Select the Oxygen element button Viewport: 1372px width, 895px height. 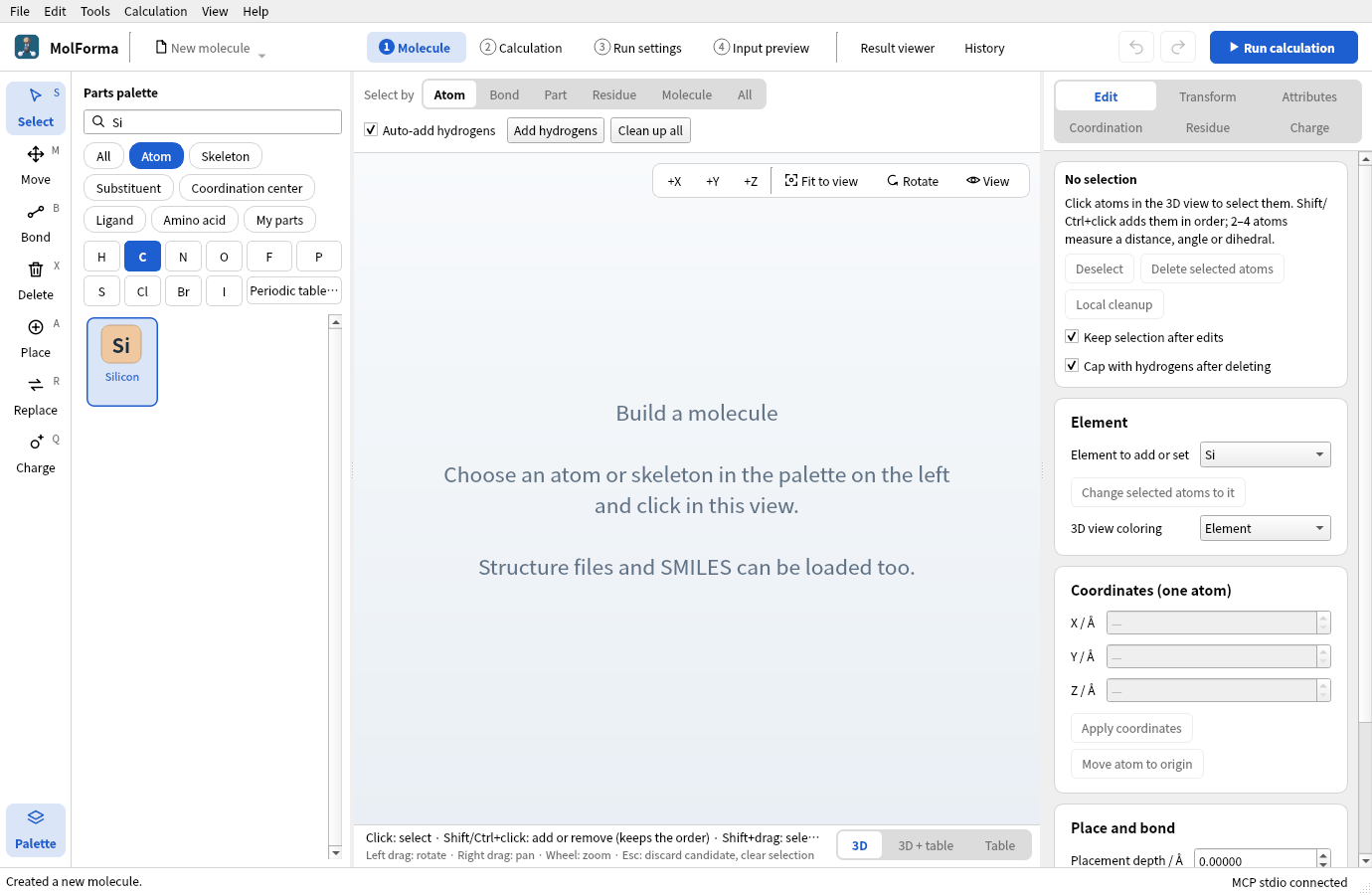[x=224, y=257]
